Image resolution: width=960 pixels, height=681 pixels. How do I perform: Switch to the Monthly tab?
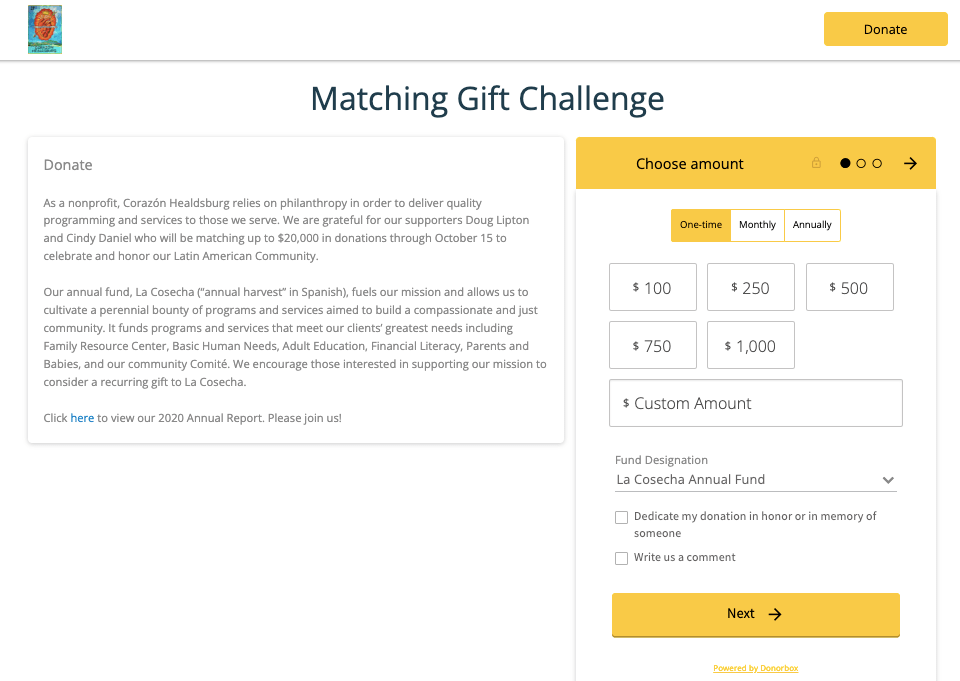[x=757, y=225]
